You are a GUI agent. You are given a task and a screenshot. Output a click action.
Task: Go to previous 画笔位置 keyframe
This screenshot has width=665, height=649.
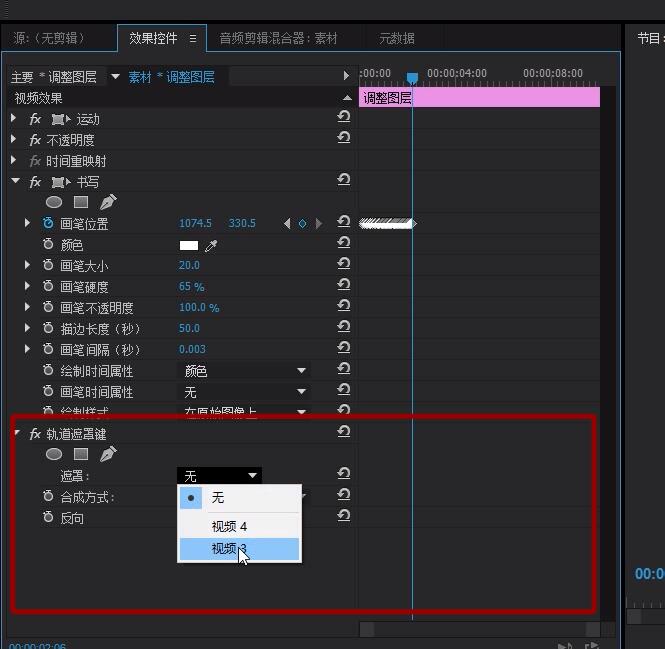click(287, 223)
